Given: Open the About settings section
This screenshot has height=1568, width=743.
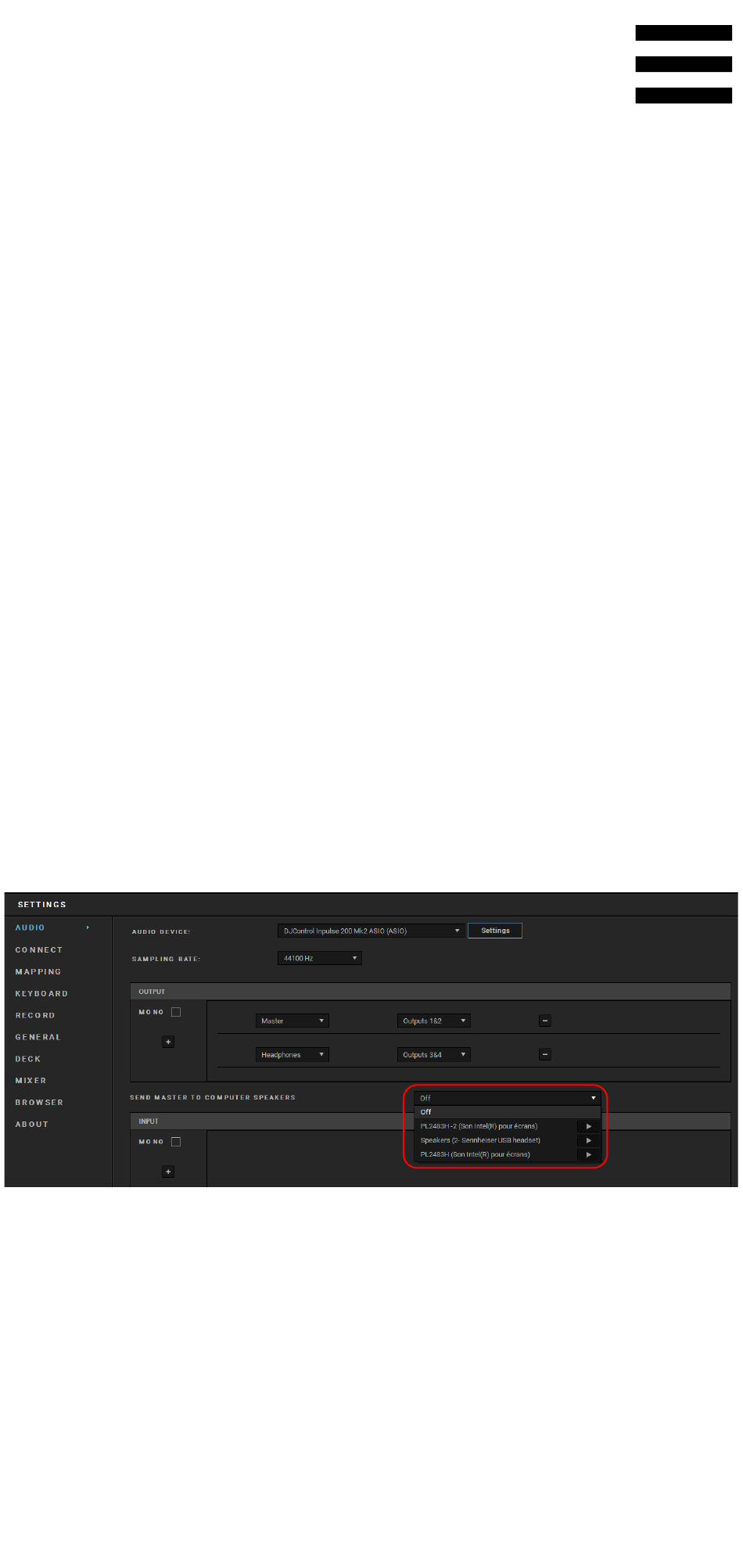Looking at the screenshot, I should click(32, 1124).
